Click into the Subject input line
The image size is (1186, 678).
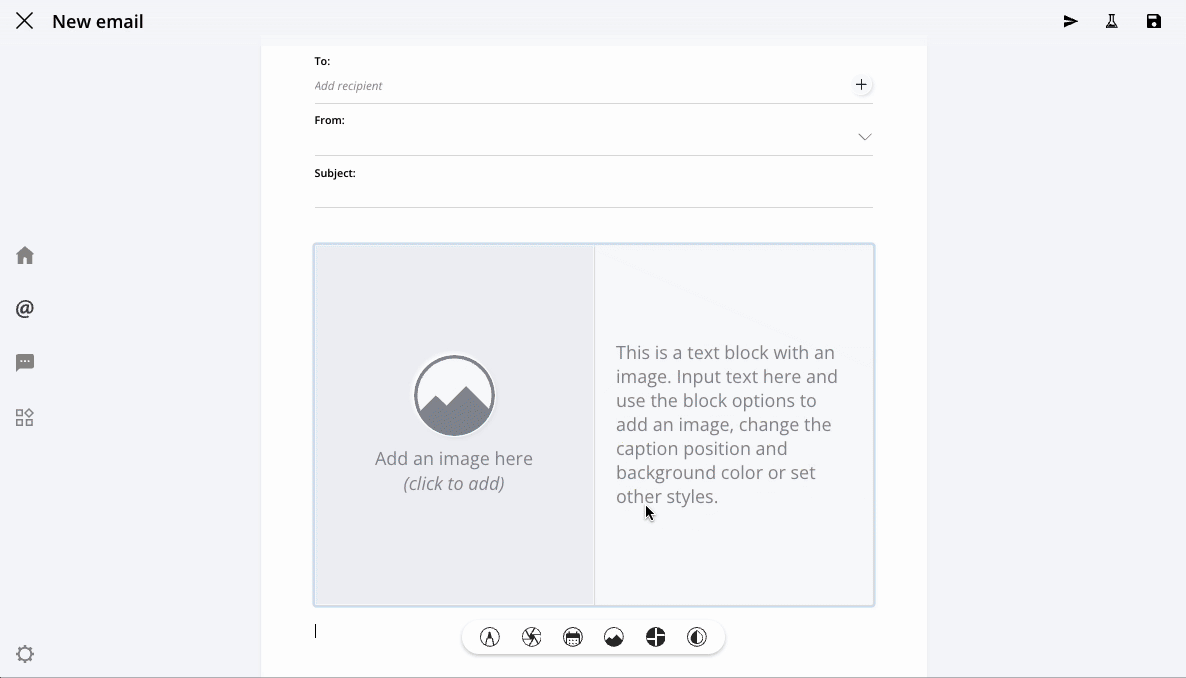(x=594, y=194)
